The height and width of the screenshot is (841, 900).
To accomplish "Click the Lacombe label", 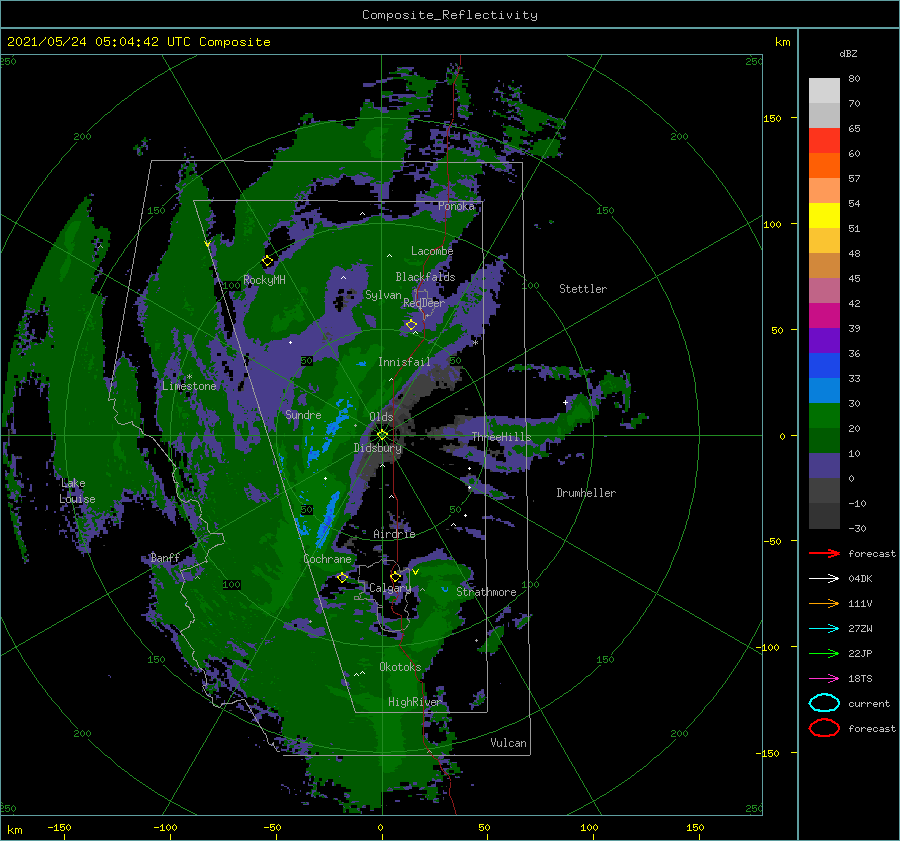I will click(432, 251).
